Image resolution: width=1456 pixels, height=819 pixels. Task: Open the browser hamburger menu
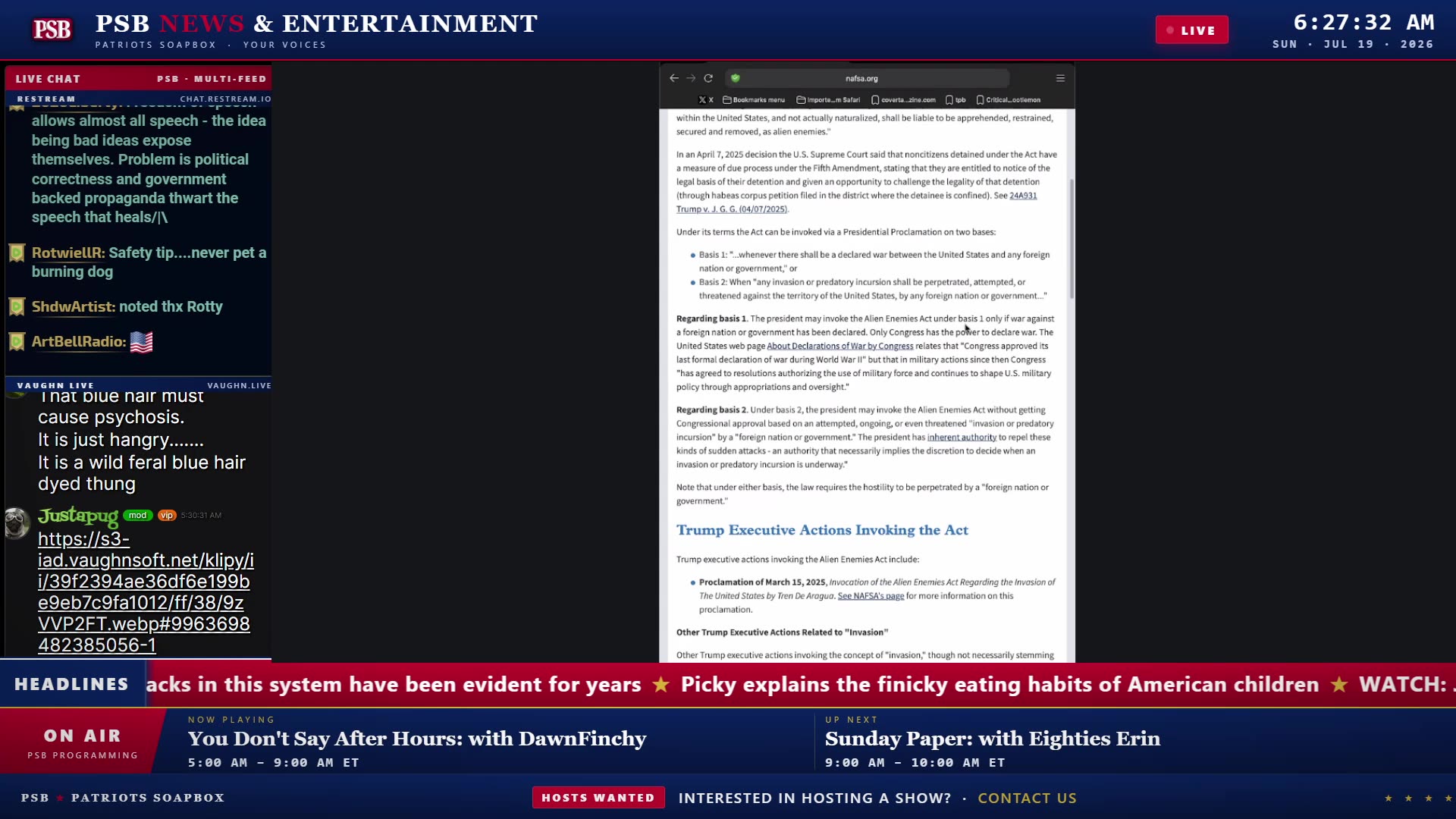pyautogui.click(x=1060, y=78)
